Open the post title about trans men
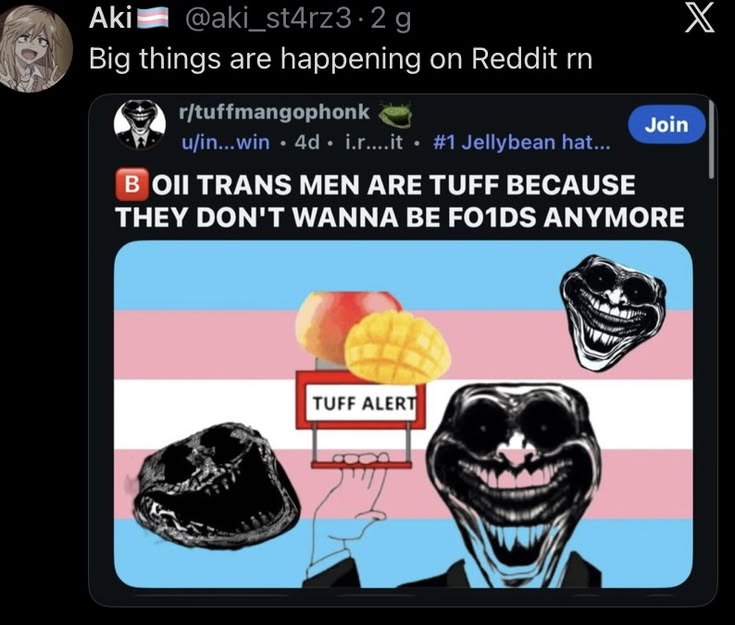The width and height of the screenshot is (735, 625). click(399, 201)
